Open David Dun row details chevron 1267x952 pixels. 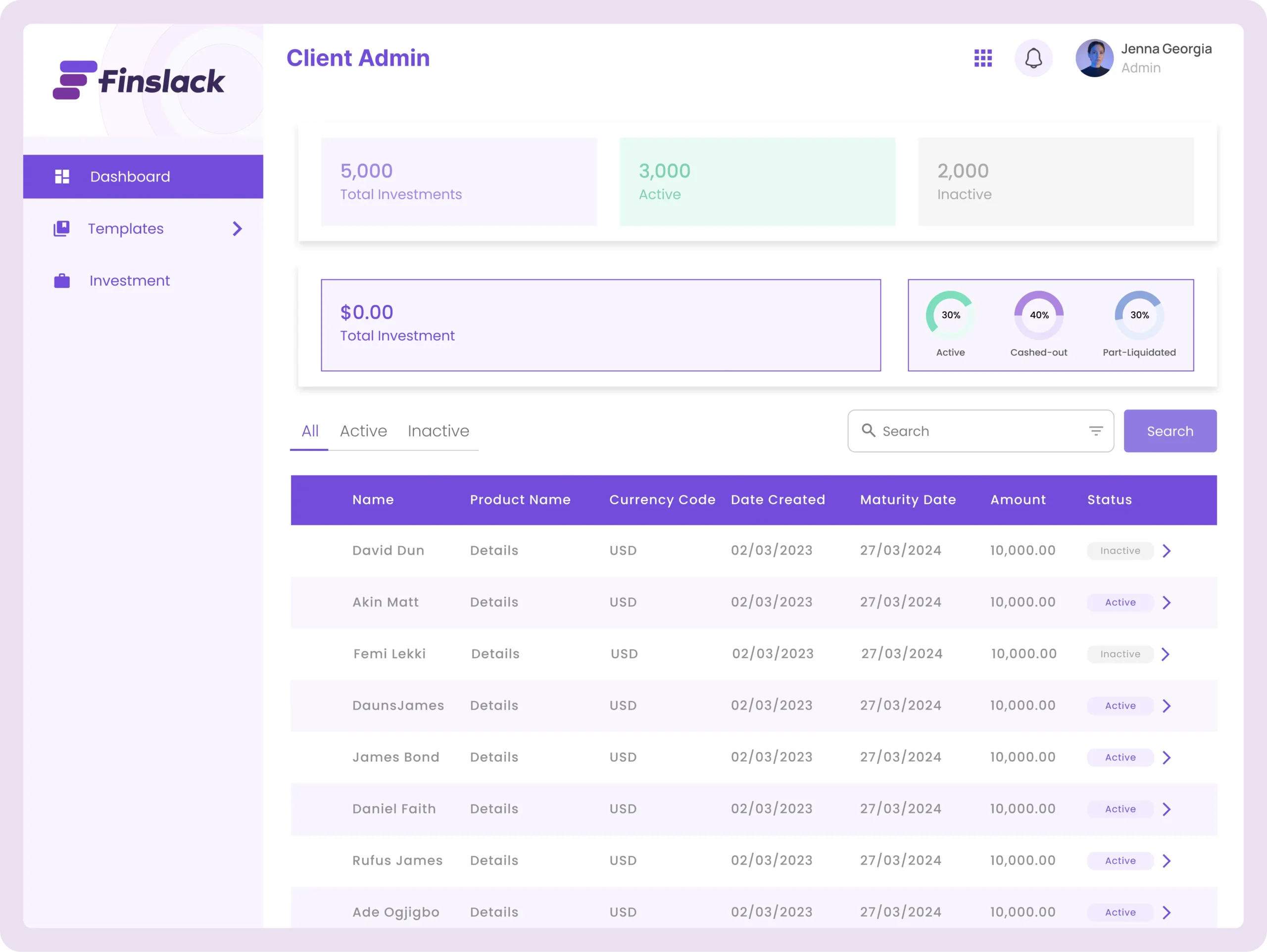coord(1166,550)
